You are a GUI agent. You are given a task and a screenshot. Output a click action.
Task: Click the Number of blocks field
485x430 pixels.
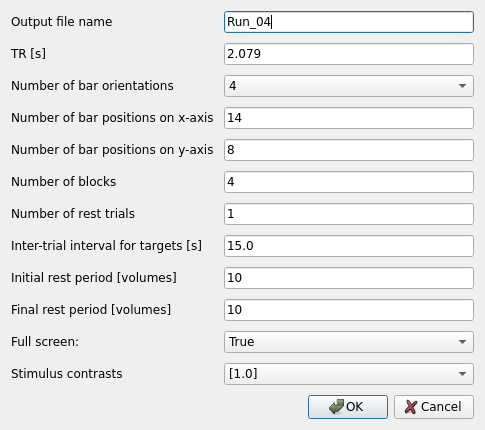coord(349,182)
